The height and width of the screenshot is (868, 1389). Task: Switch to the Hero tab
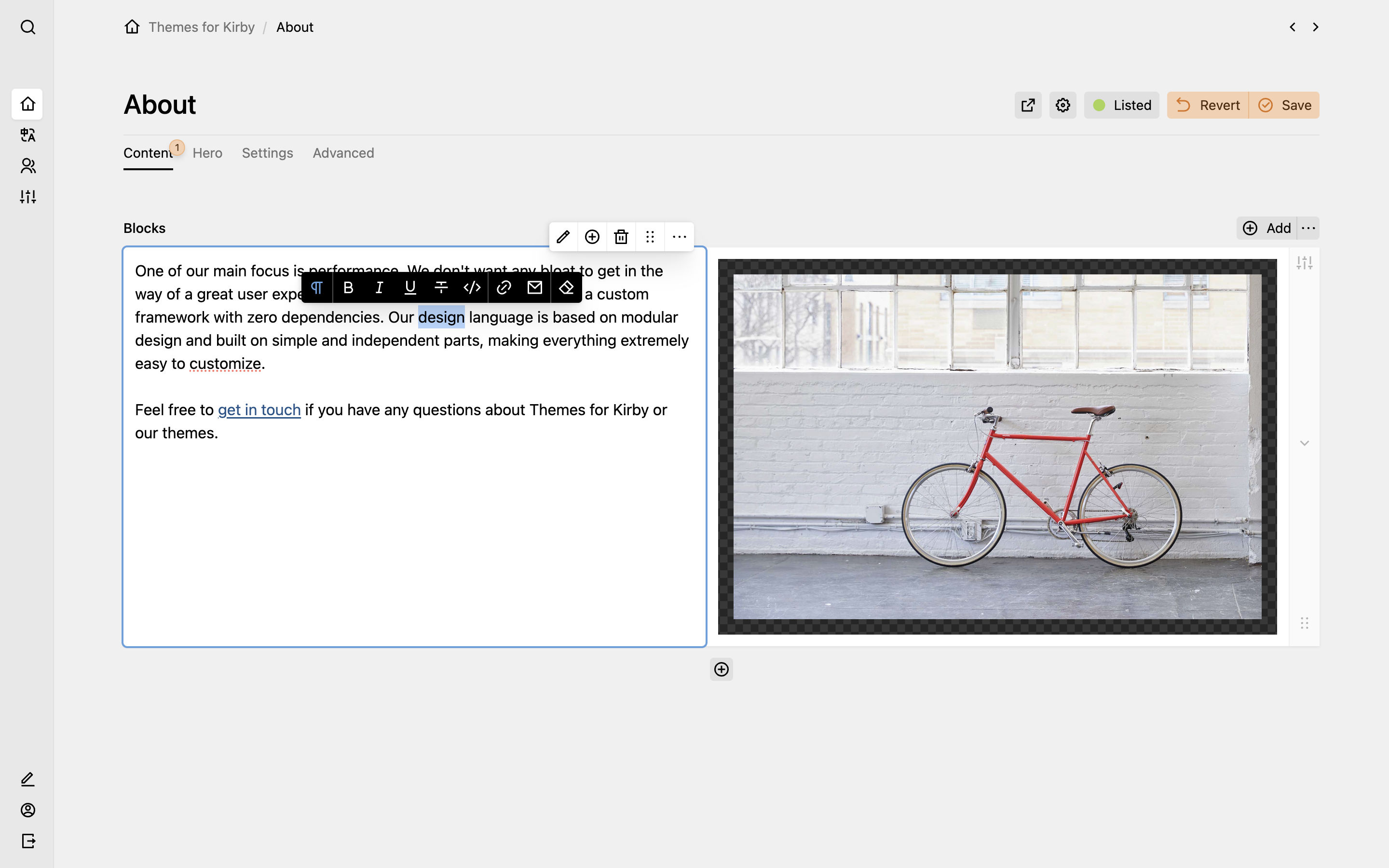click(x=207, y=153)
